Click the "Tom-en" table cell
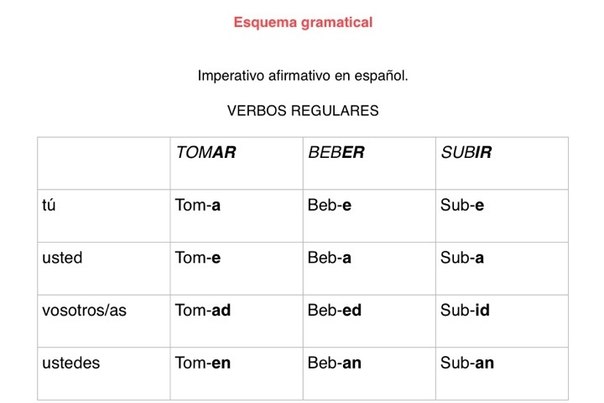Viewport: 604px width, 403px height. pyautogui.click(x=203, y=362)
